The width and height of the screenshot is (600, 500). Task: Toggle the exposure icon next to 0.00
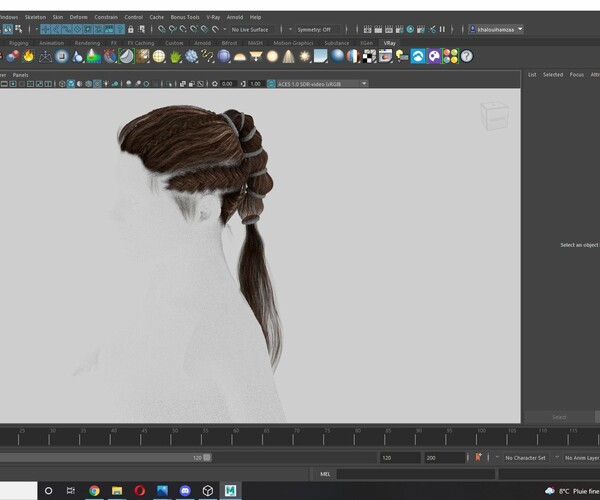pos(215,84)
